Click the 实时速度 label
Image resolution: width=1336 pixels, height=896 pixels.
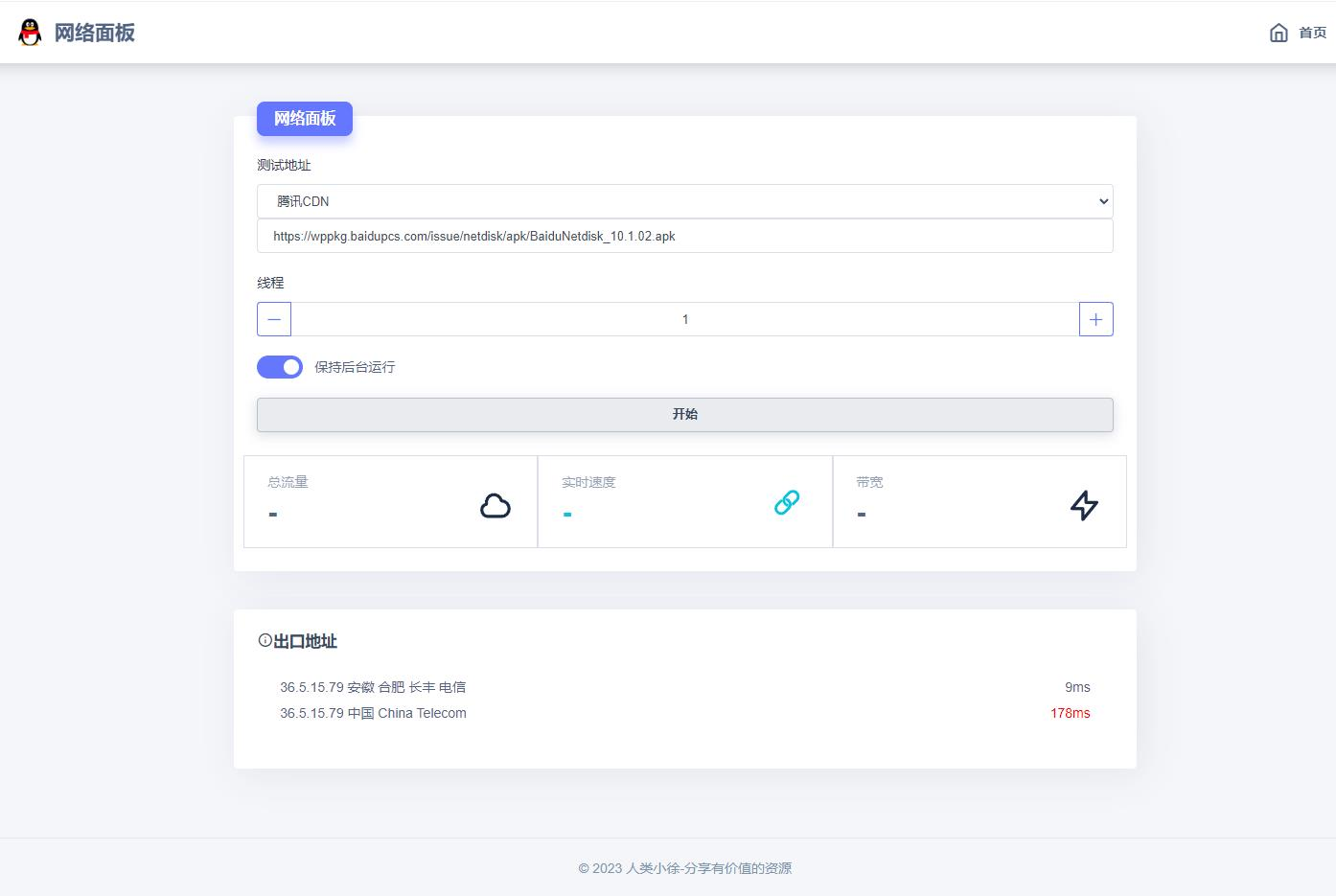[588, 482]
